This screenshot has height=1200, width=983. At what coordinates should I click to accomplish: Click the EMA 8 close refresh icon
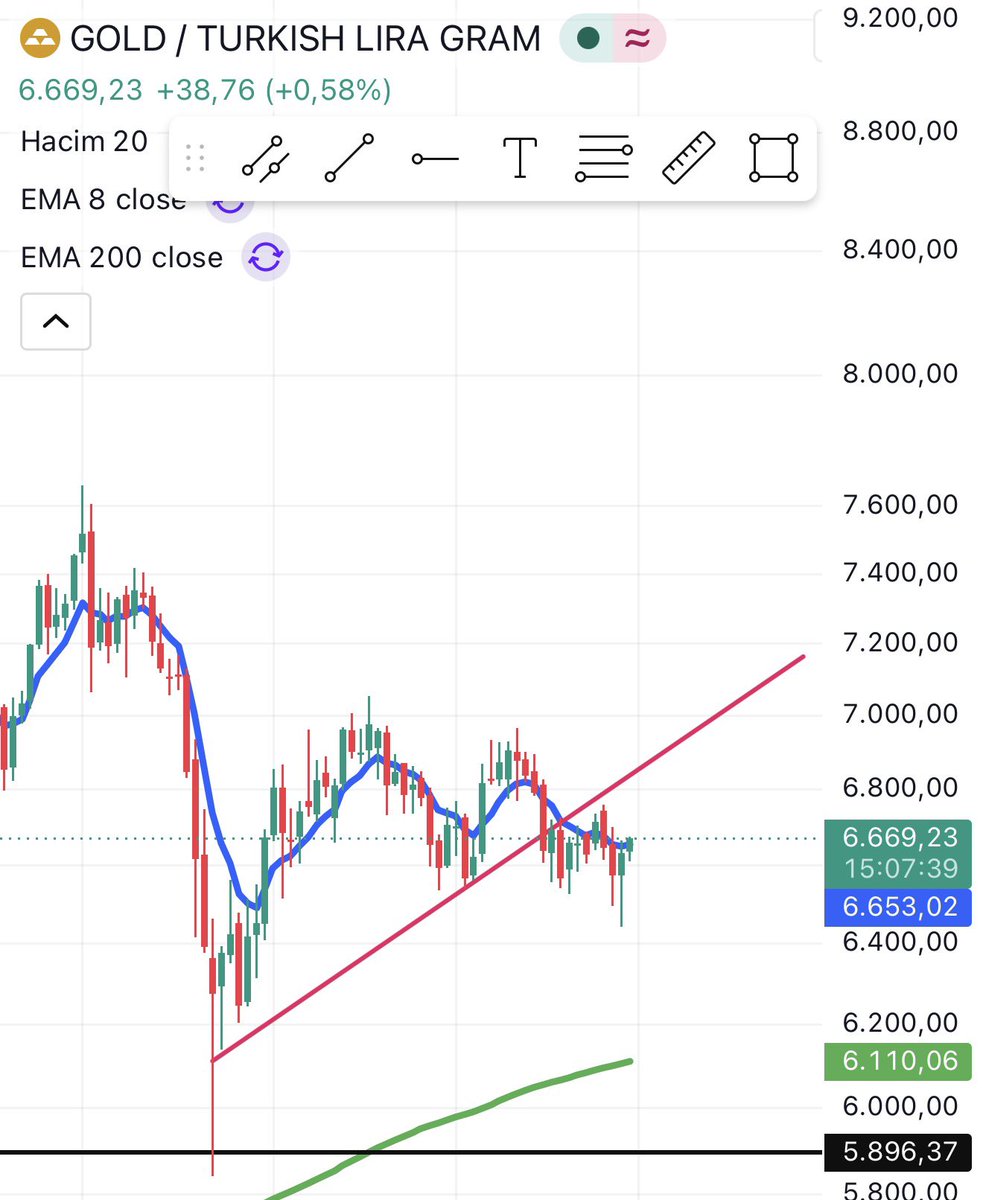pos(230,205)
